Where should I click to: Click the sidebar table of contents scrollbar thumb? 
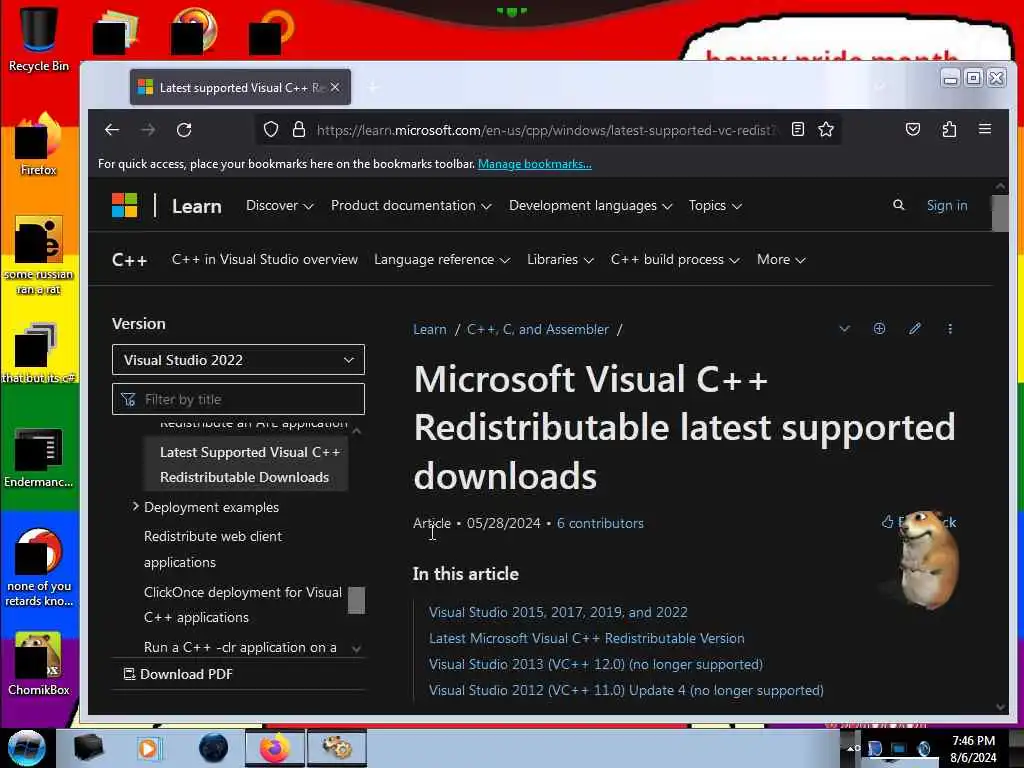356,600
